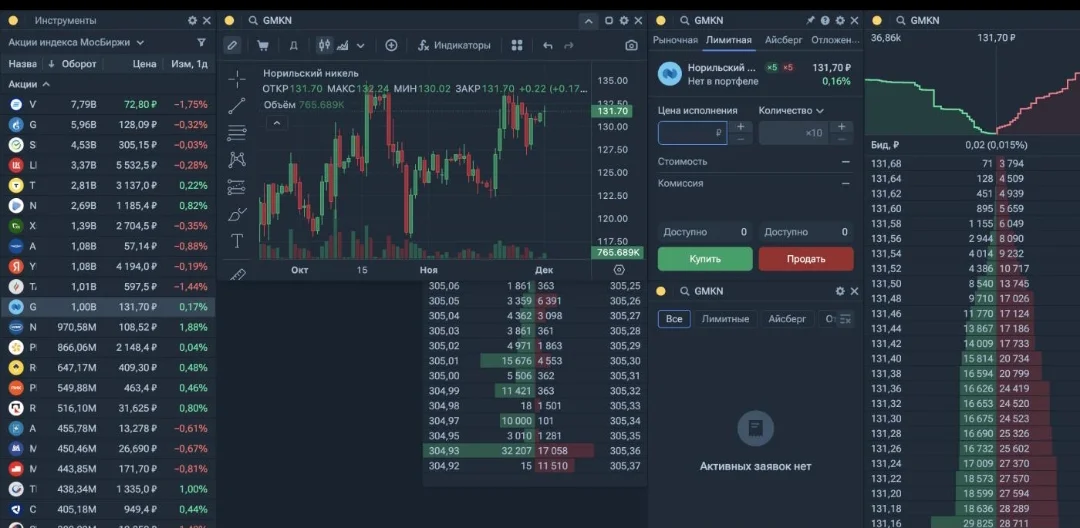The image size is (1080, 528).
Task: Select the 'Айсберг' filter in the orders widget
Action: 787,319
